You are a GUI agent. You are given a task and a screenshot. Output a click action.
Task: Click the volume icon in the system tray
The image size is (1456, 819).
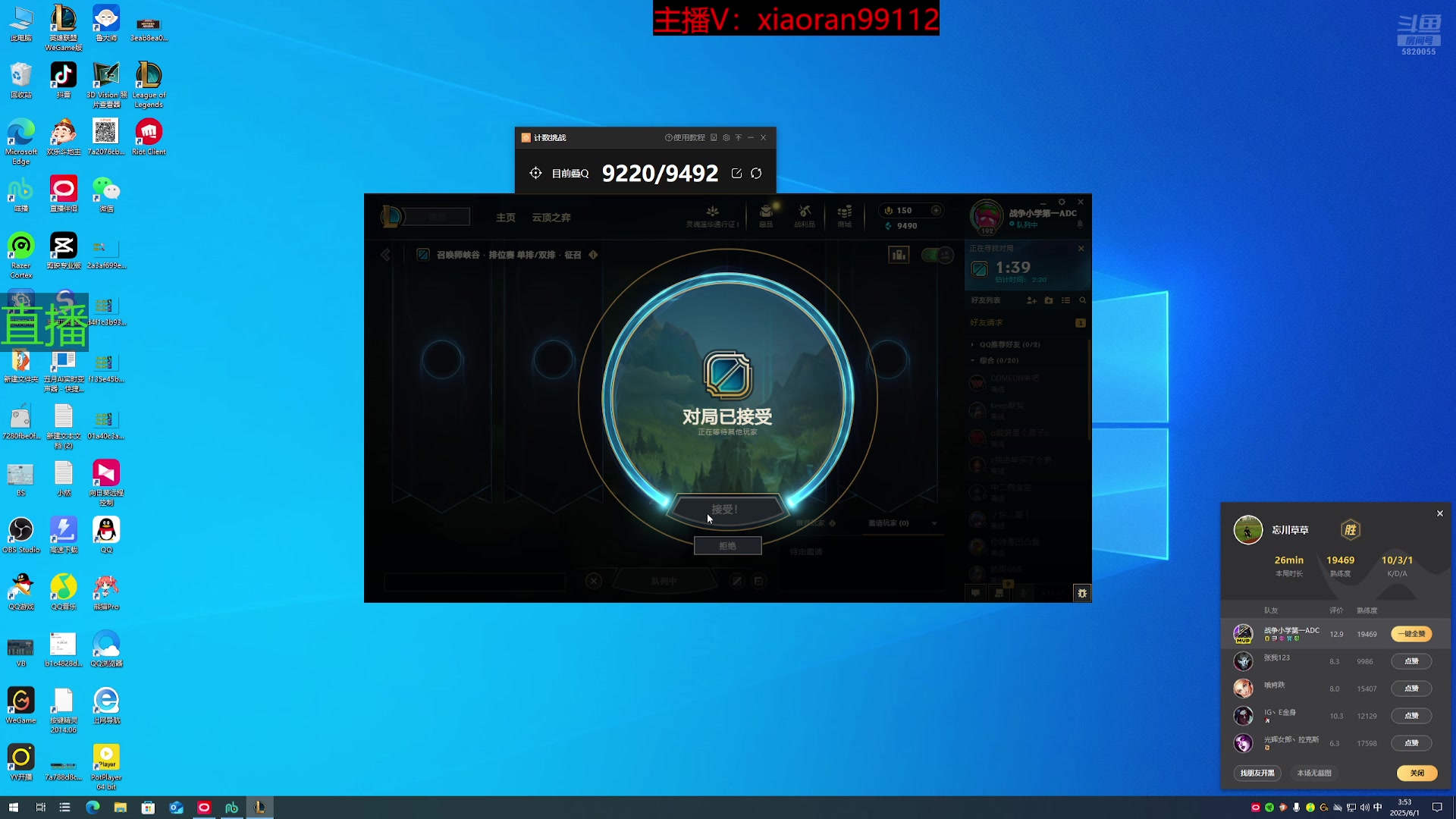tap(1364, 808)
